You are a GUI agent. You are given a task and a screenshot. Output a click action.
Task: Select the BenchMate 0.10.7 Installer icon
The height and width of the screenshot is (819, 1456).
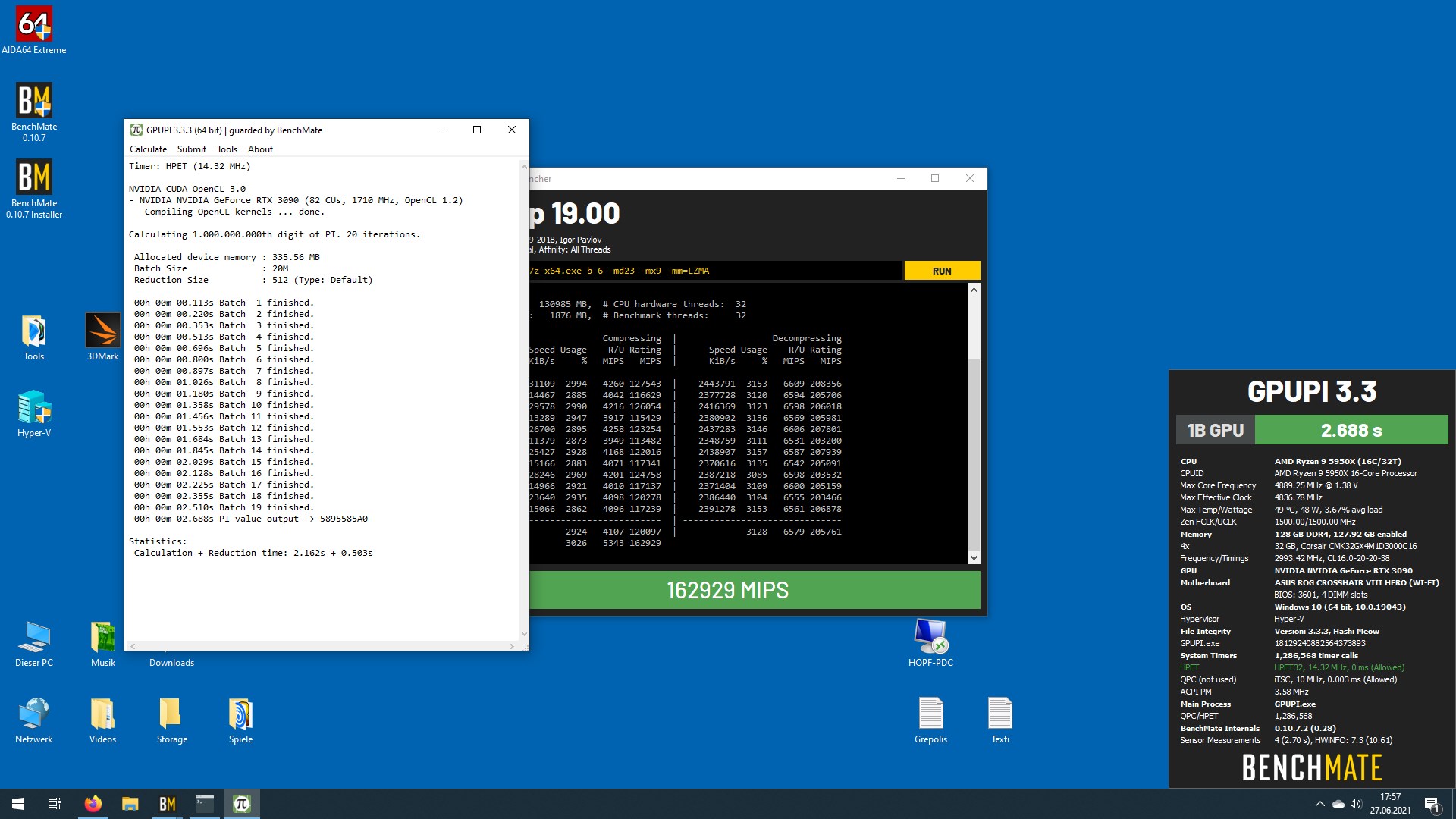click(x=34, y=189)
